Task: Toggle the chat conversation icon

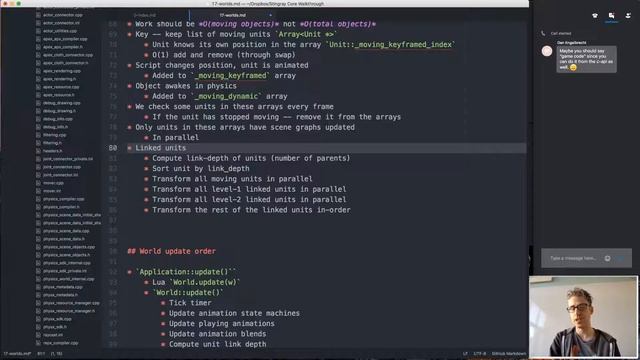Action: [611, 16]
